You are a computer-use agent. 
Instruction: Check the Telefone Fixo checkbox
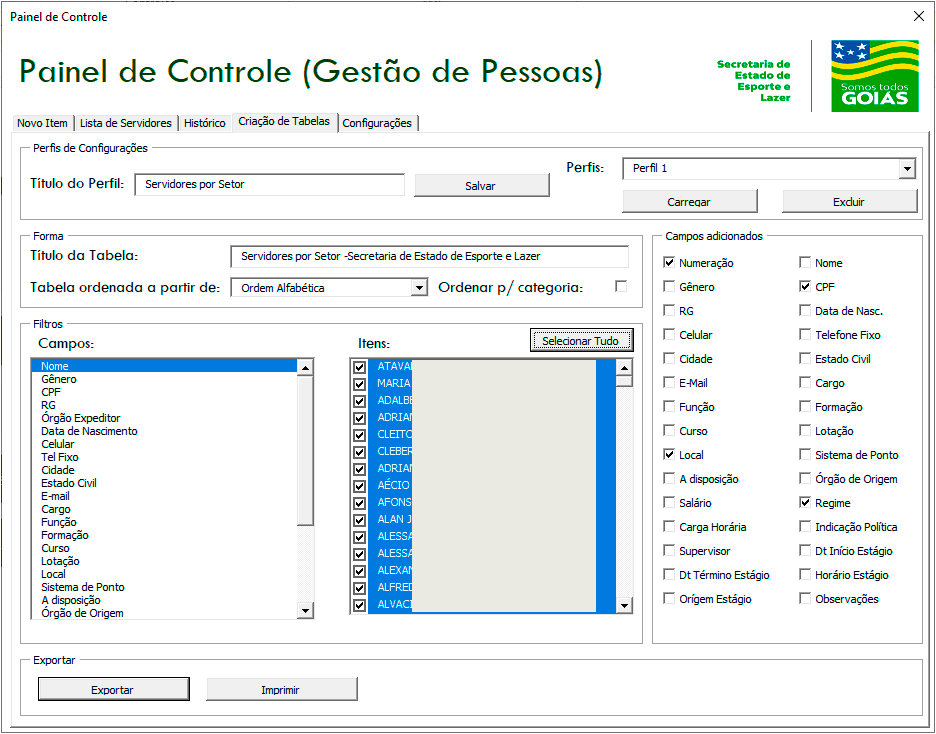805,335
